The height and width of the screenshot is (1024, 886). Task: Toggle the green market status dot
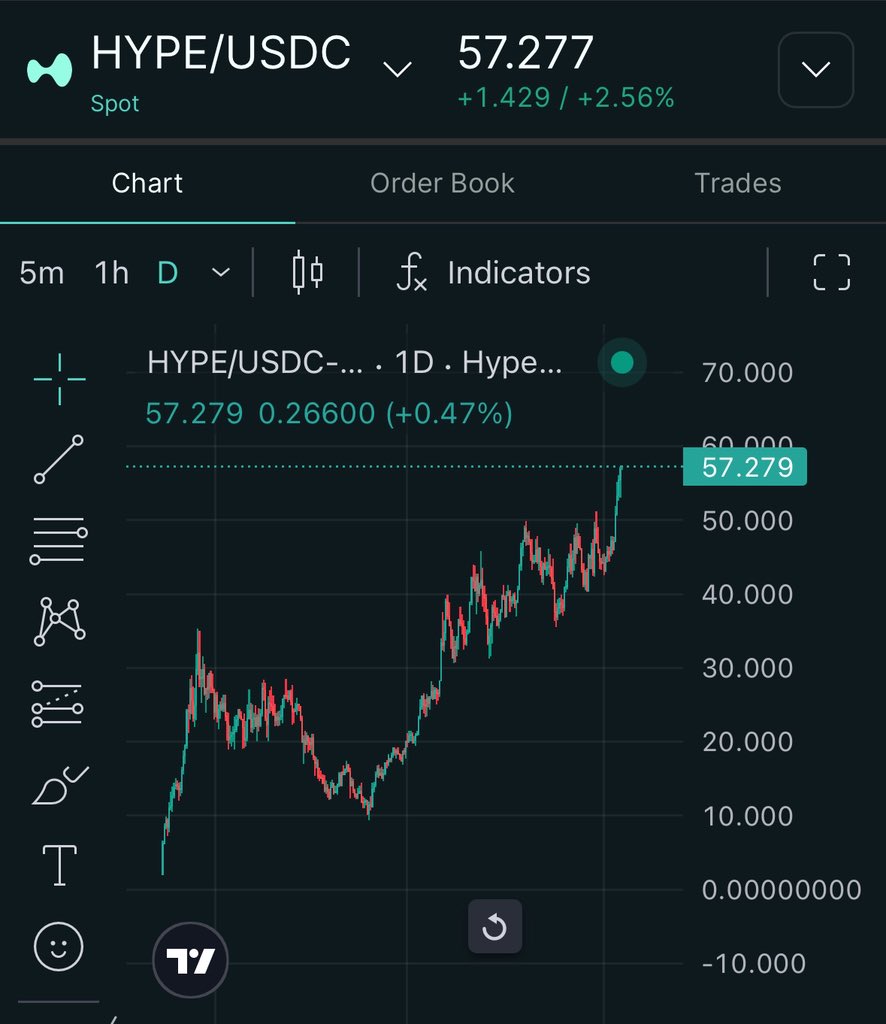622,362
